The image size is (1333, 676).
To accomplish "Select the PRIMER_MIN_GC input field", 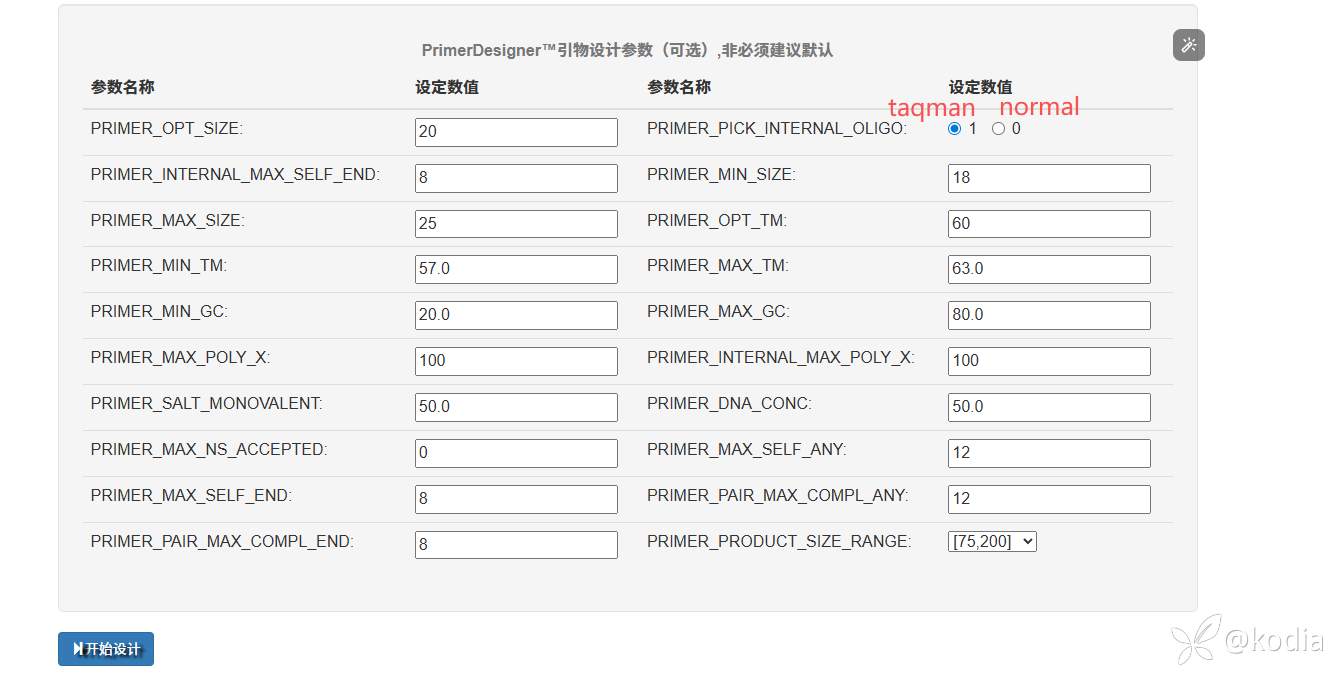I will point(516,315).
